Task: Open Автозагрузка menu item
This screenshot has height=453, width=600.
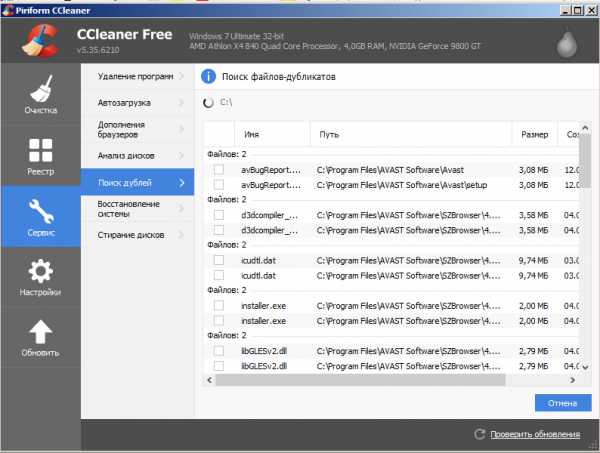Action: [138, 103]
